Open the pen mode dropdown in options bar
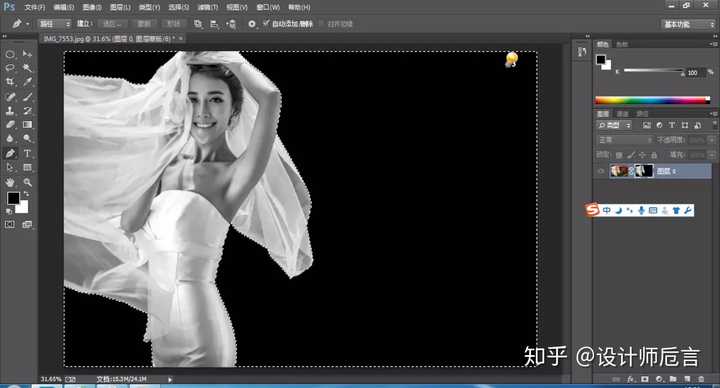This screenshot has height=388, width=720. (54, 24)
